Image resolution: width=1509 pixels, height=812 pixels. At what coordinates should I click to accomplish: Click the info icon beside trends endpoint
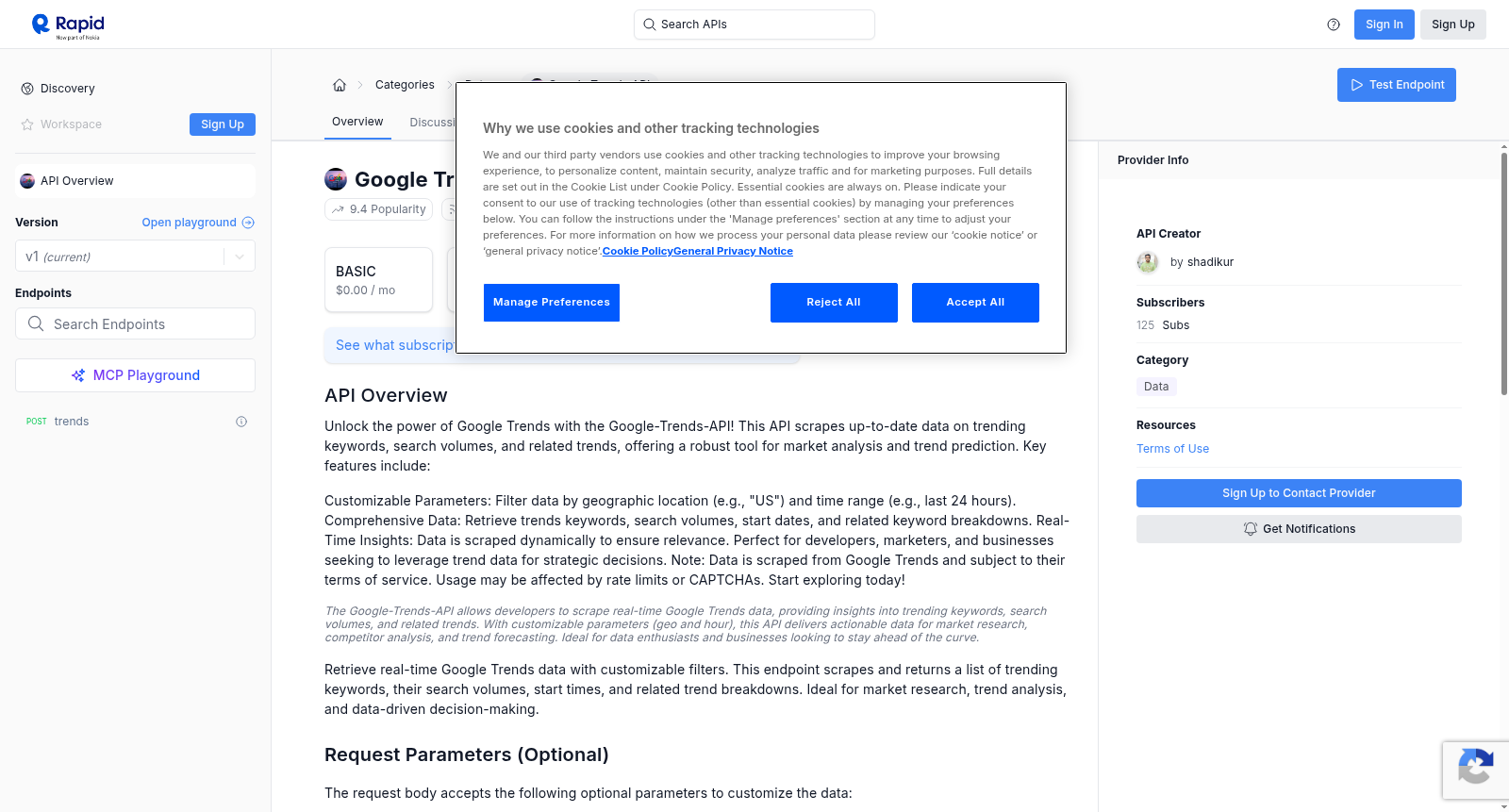pyautogui.click(x=241, y=422)
